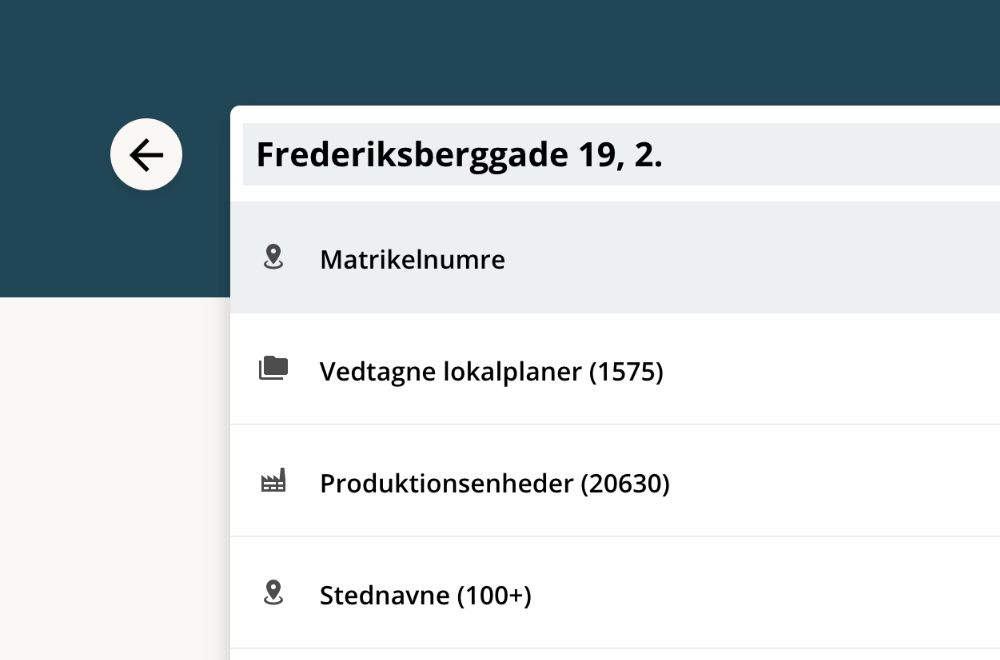Click the (1575) count after Vedtagne lokalplaner
Screen dimensions: 1000x660
point(626,372)
